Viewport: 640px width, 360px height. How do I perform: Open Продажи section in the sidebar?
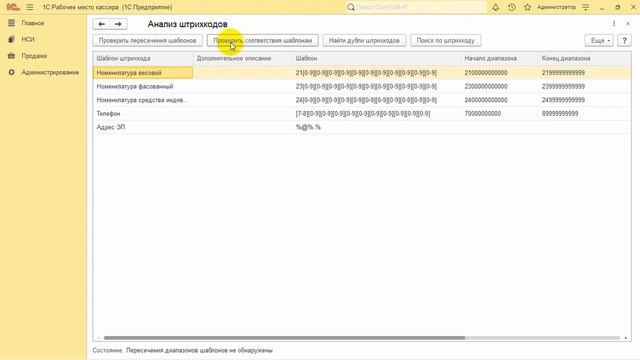[x=34, y=56]
